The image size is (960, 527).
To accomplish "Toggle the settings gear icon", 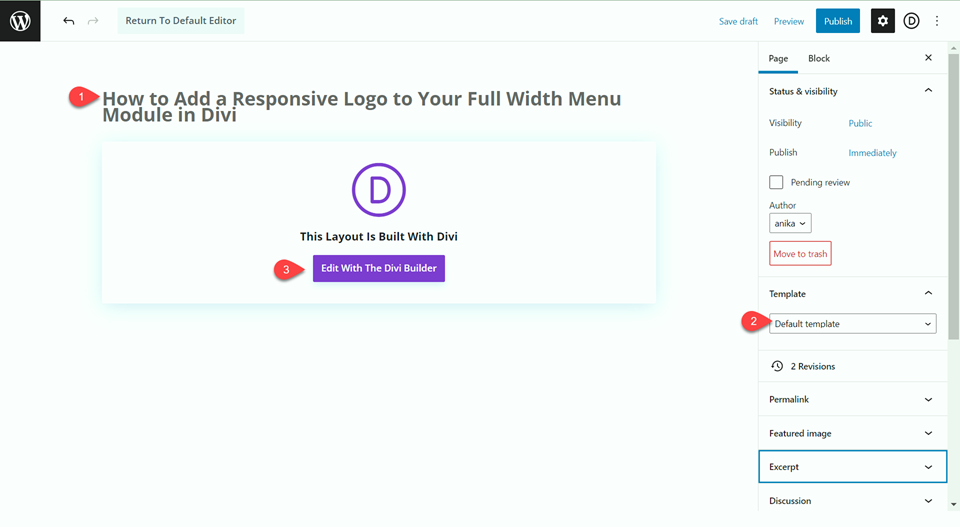I will pos(882,21).
